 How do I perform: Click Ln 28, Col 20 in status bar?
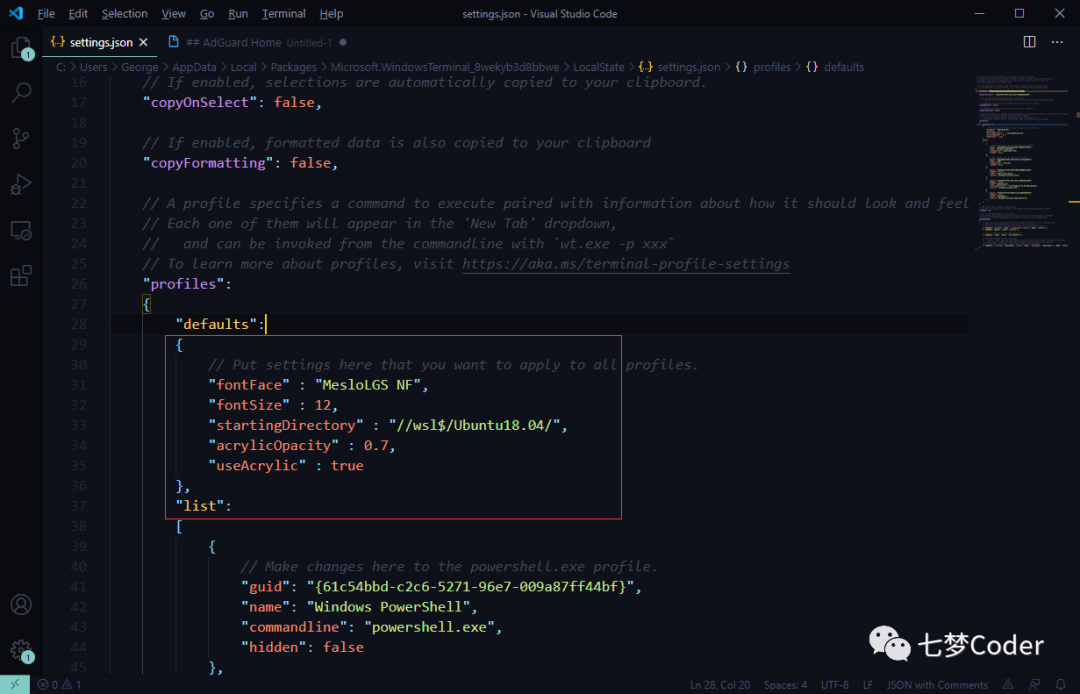(x=720, y=685)
